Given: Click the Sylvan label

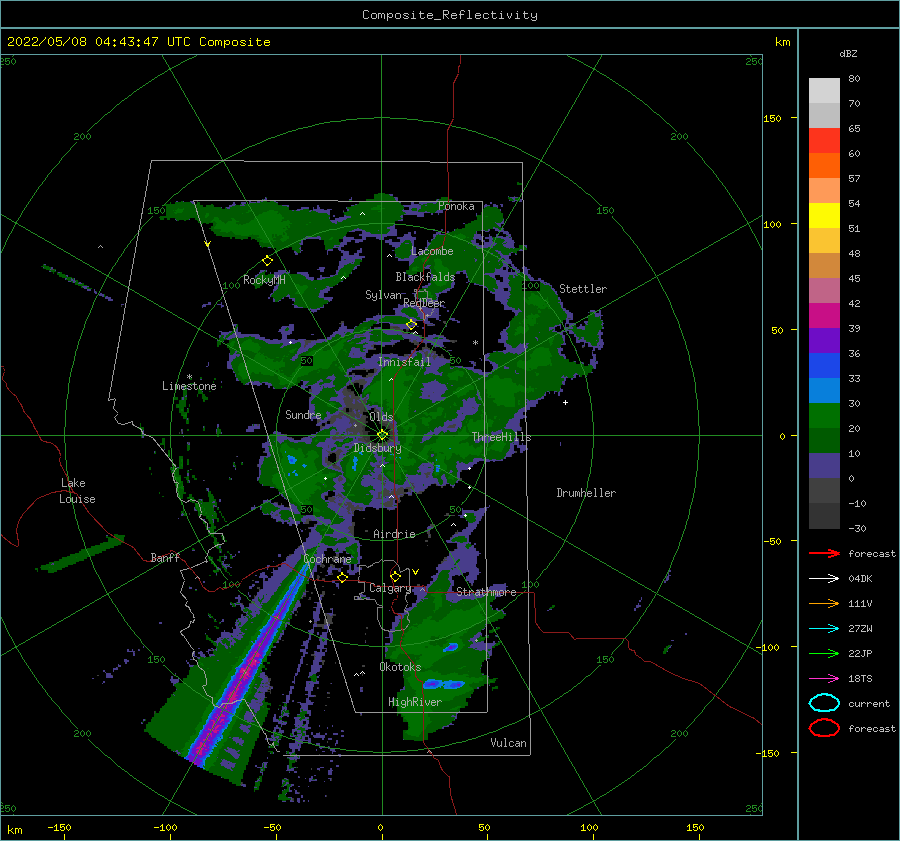Looking at the screenshot, I should [x=383, y=295].
